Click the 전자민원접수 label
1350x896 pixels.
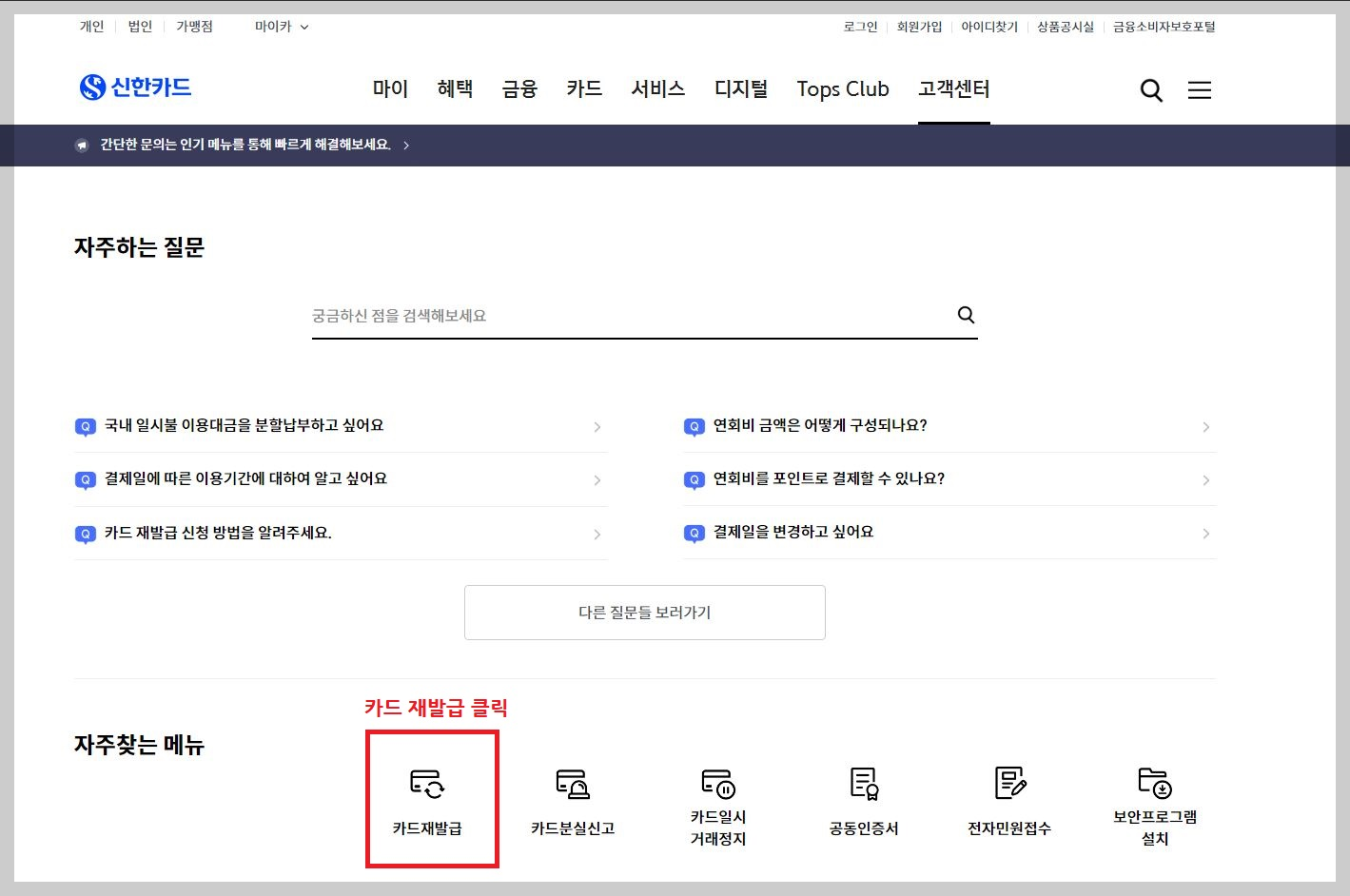point(1009,828)
